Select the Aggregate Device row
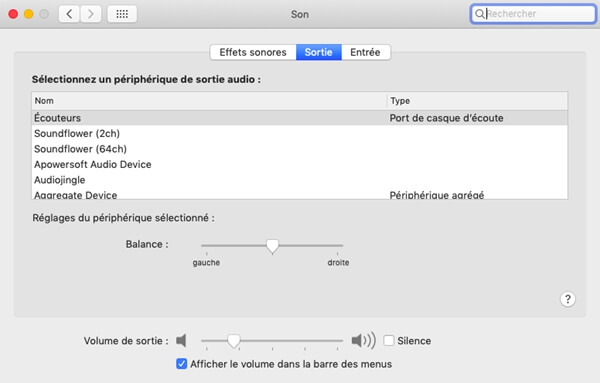Image resolution: width=600 pixels, height=383 pixels. pos(300,194)
